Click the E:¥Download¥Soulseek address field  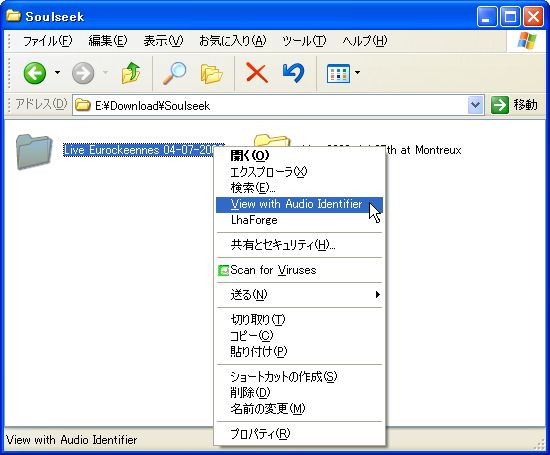[x=270, y=105]
